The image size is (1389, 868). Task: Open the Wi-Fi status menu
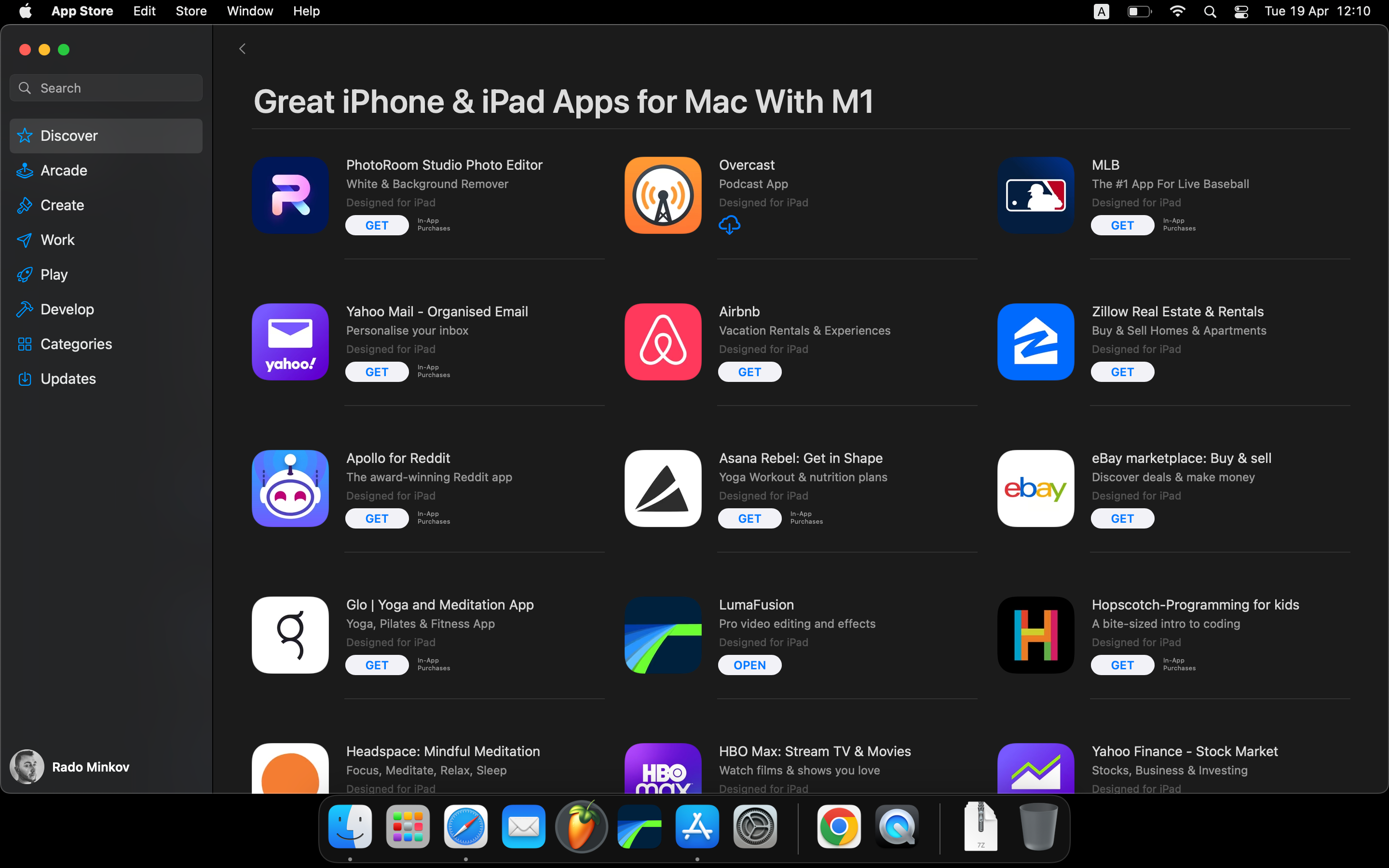tap(1177, 12)
